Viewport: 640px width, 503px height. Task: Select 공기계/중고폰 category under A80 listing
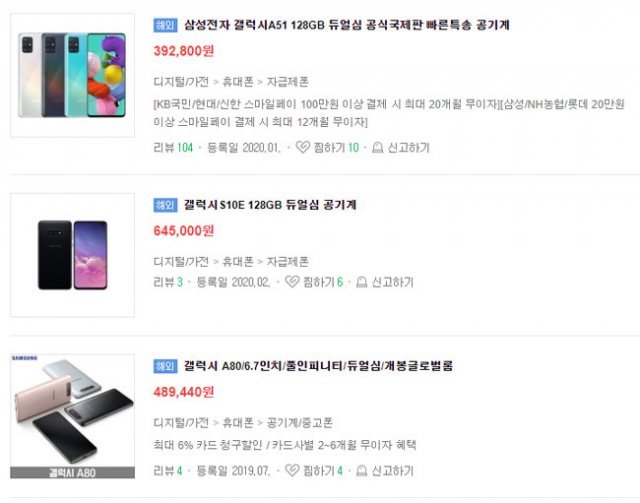tap(300, 423)
